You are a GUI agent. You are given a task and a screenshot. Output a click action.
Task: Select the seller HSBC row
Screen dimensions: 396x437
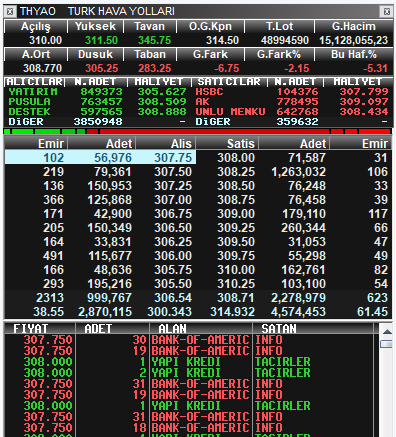click(x=292, y=92)
